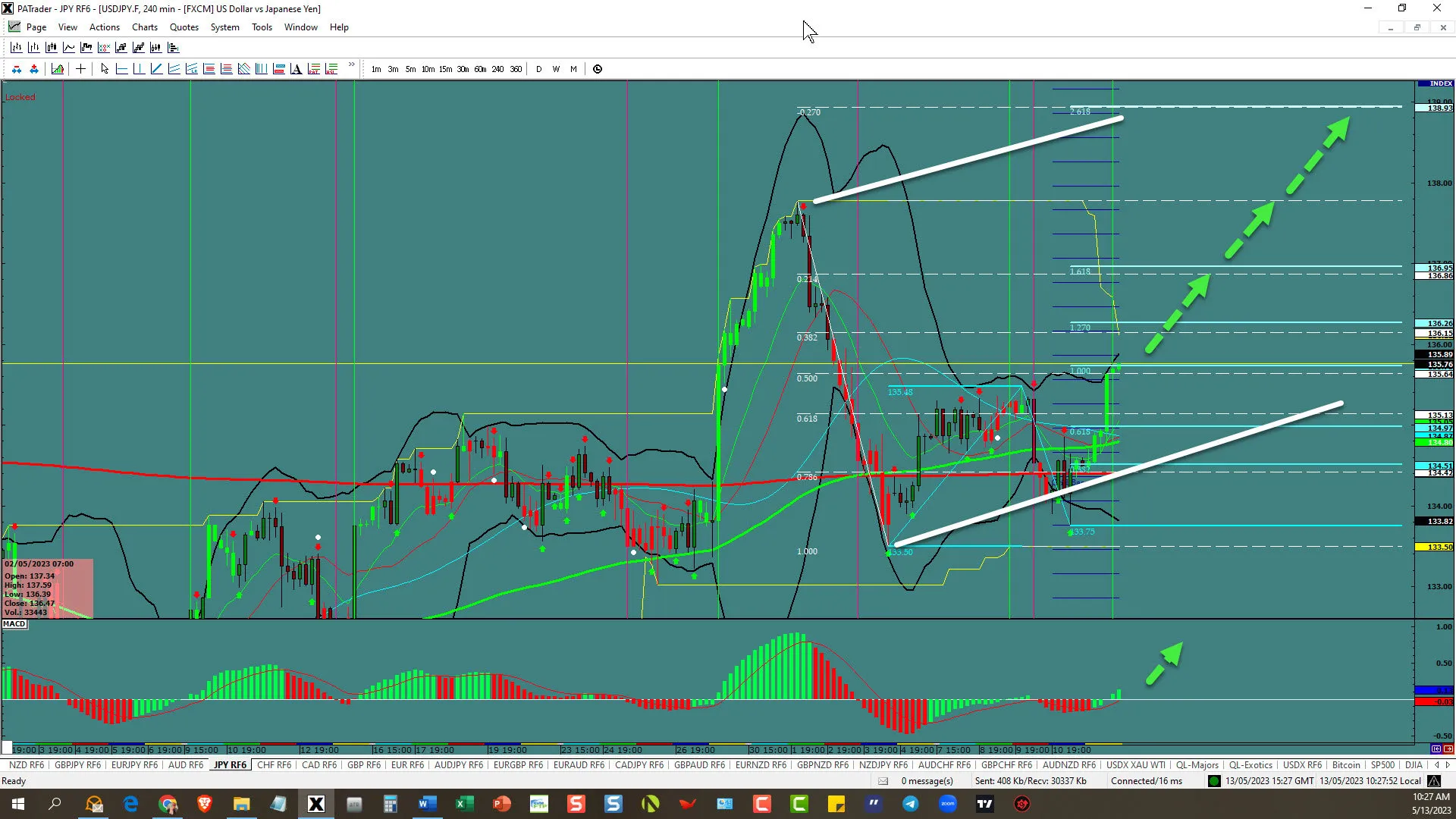The height and width of the screenshot is (819, 1456).
Task: Select the trend line drawing tool
Action: point(156,69)
